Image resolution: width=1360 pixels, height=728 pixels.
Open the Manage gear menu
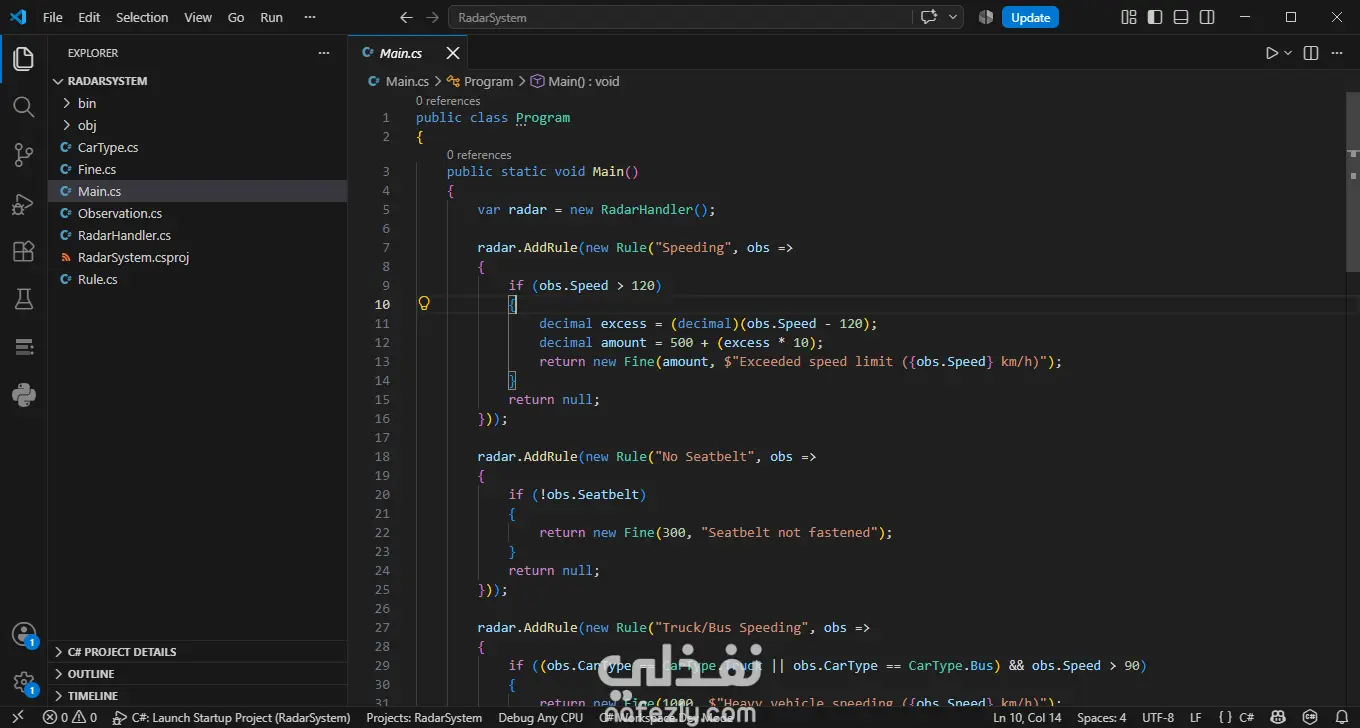pos(23,683)
